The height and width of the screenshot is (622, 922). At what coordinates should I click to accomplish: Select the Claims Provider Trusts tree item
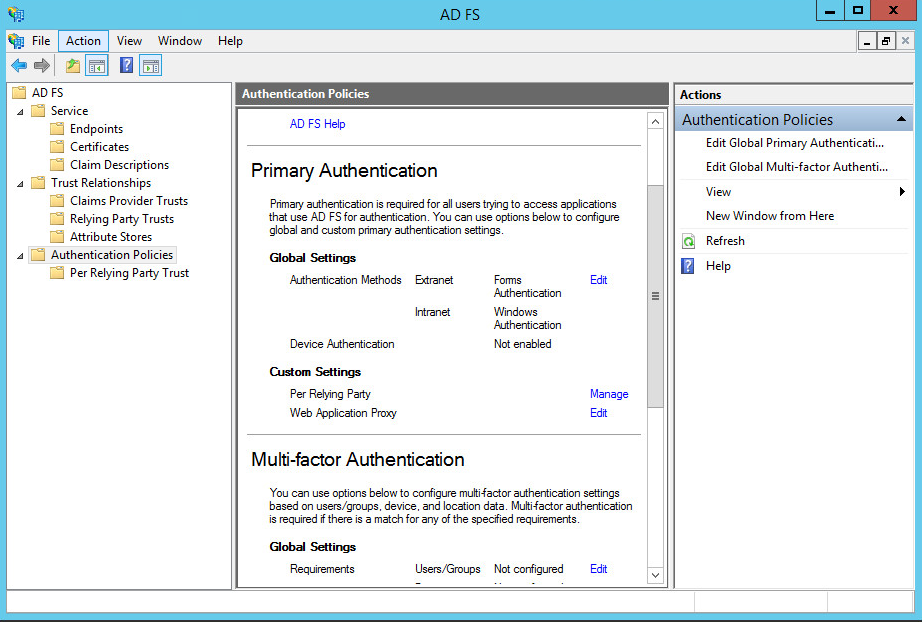[129, 200]
